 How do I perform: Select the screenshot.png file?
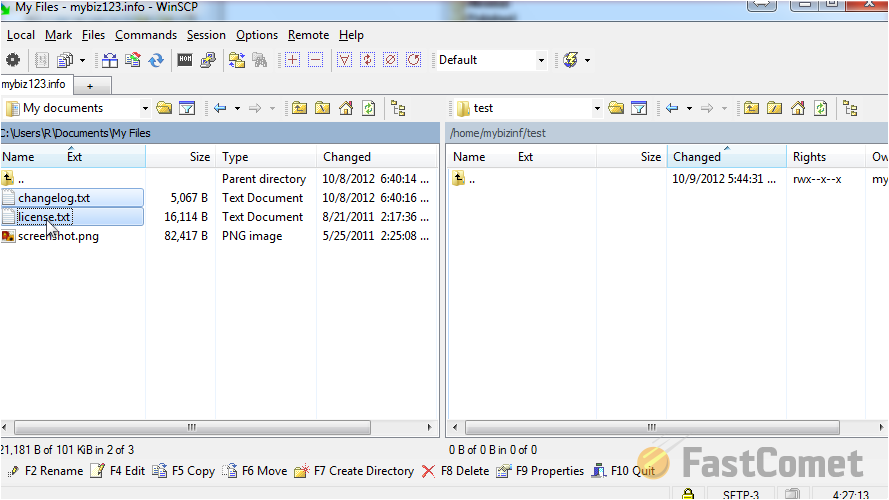tap(58, 236)
